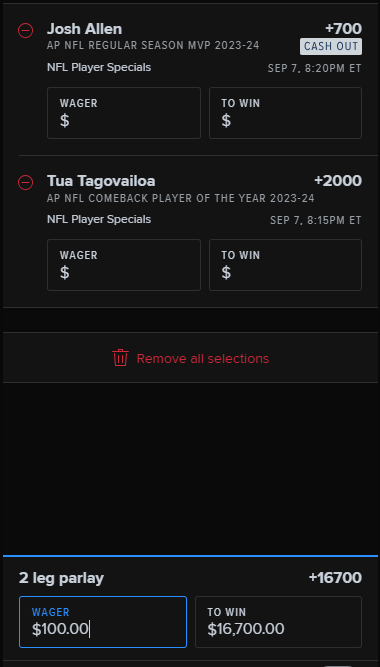
Task: Focus the Tua Tagovailoa Wager field
Action: (124, 265)
